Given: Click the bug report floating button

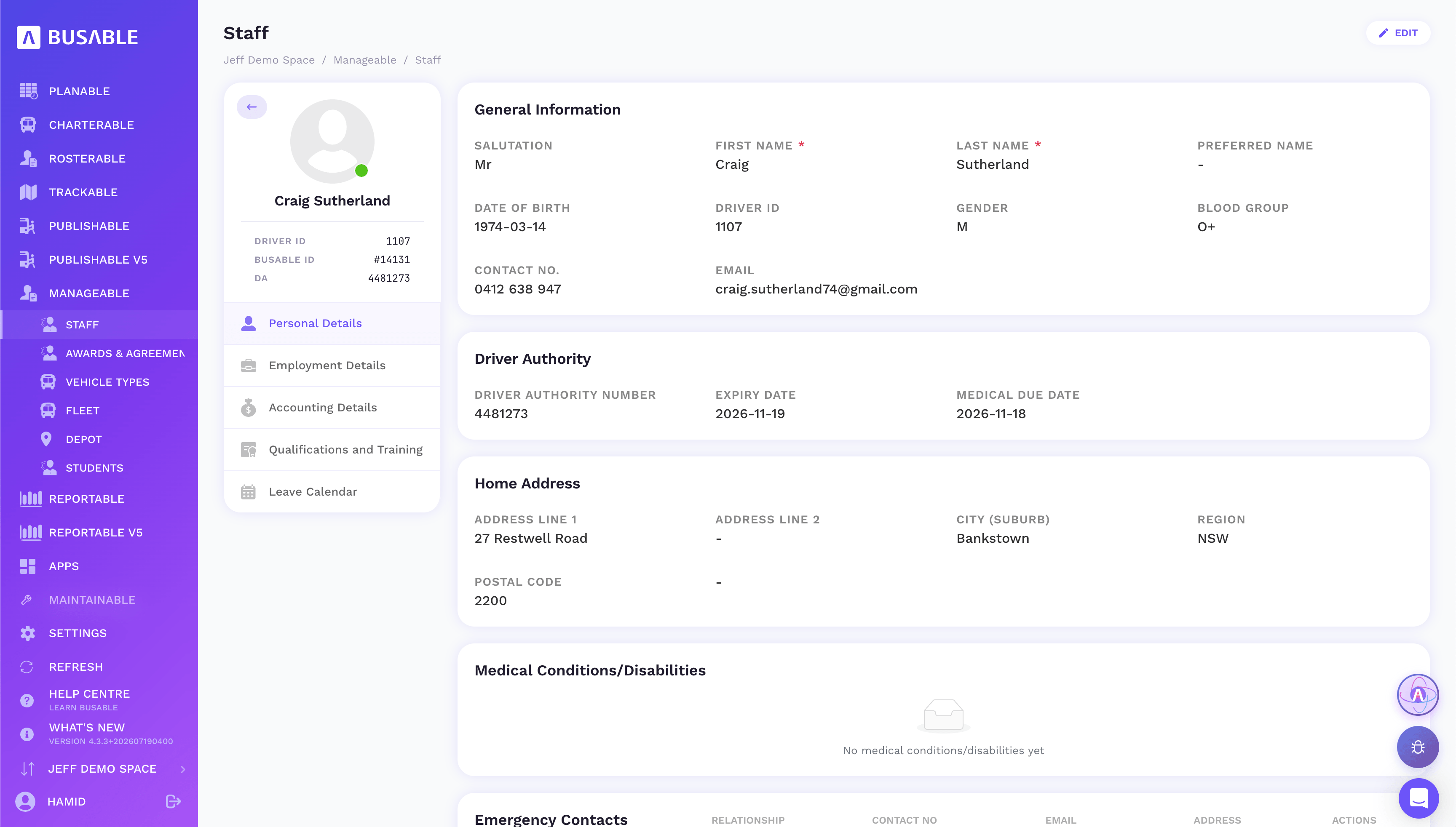Looking at the screenshot, I should (1418, 747).
